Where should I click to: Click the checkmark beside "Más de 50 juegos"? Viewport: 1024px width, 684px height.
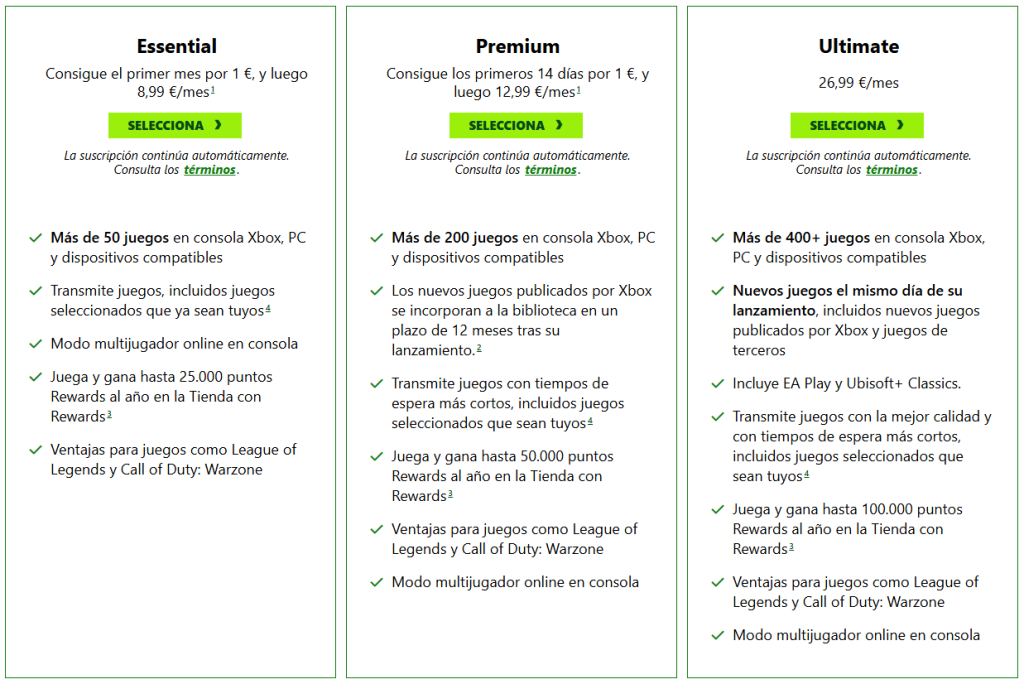(x=36, y=237)
